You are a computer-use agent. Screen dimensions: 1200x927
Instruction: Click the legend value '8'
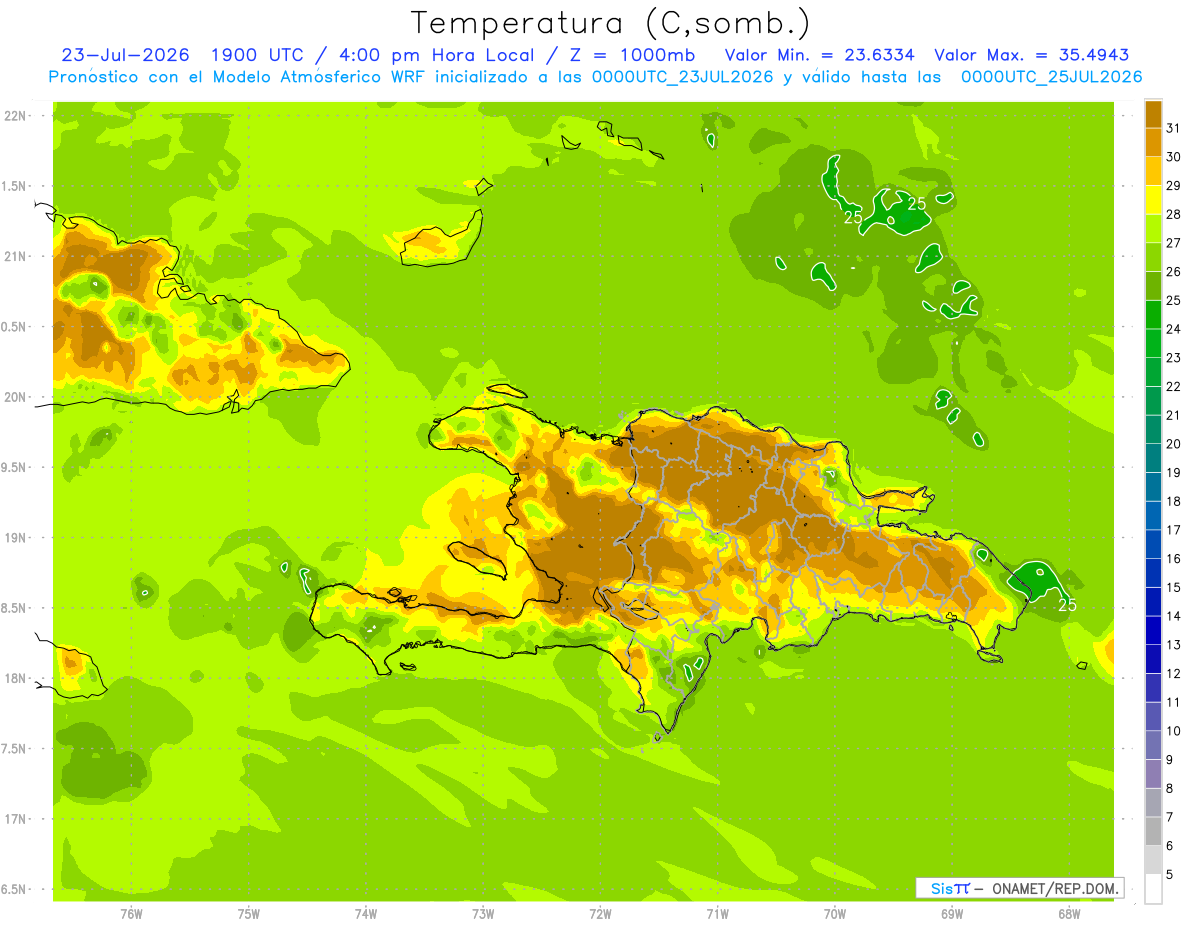1170,788
